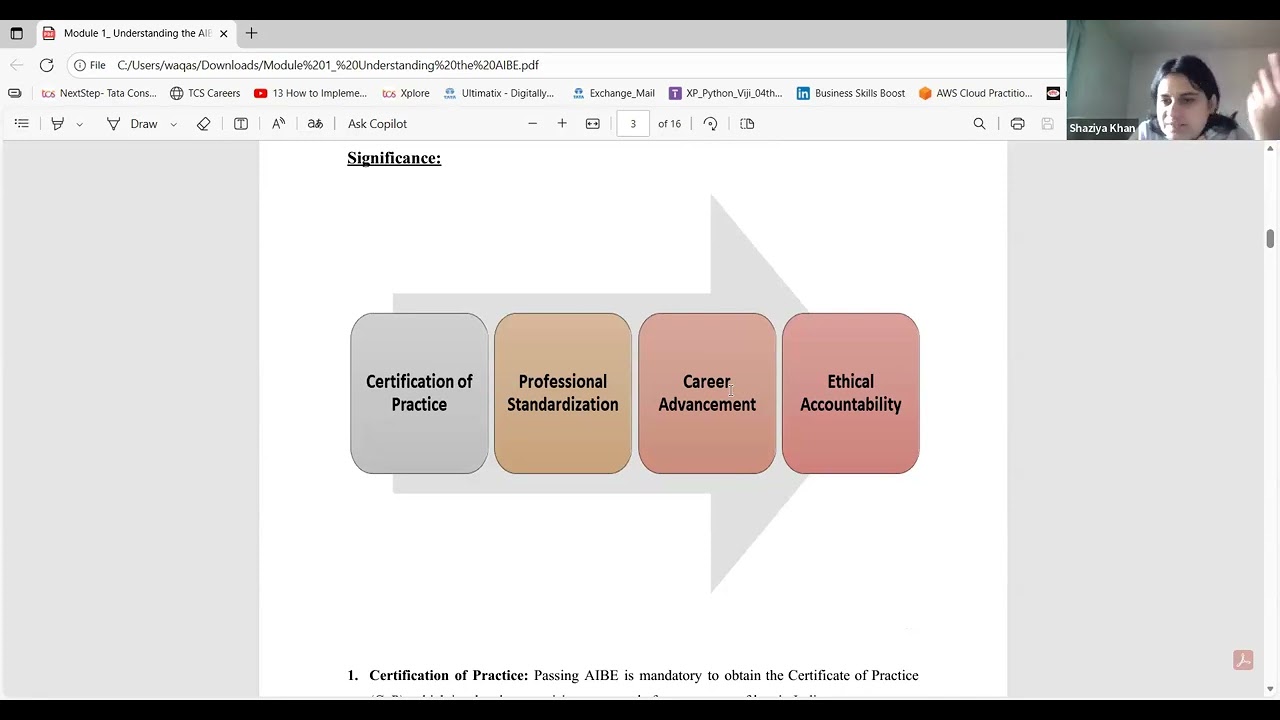This screenshot has height=720, width=1280.
Task: Click the Certification of Practice box
Action: (x=419, y=393)
